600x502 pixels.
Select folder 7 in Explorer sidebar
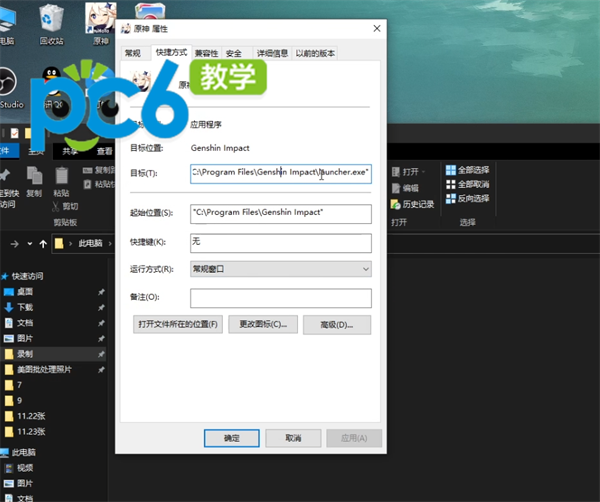pyautogui.click(x=19, y=385)
